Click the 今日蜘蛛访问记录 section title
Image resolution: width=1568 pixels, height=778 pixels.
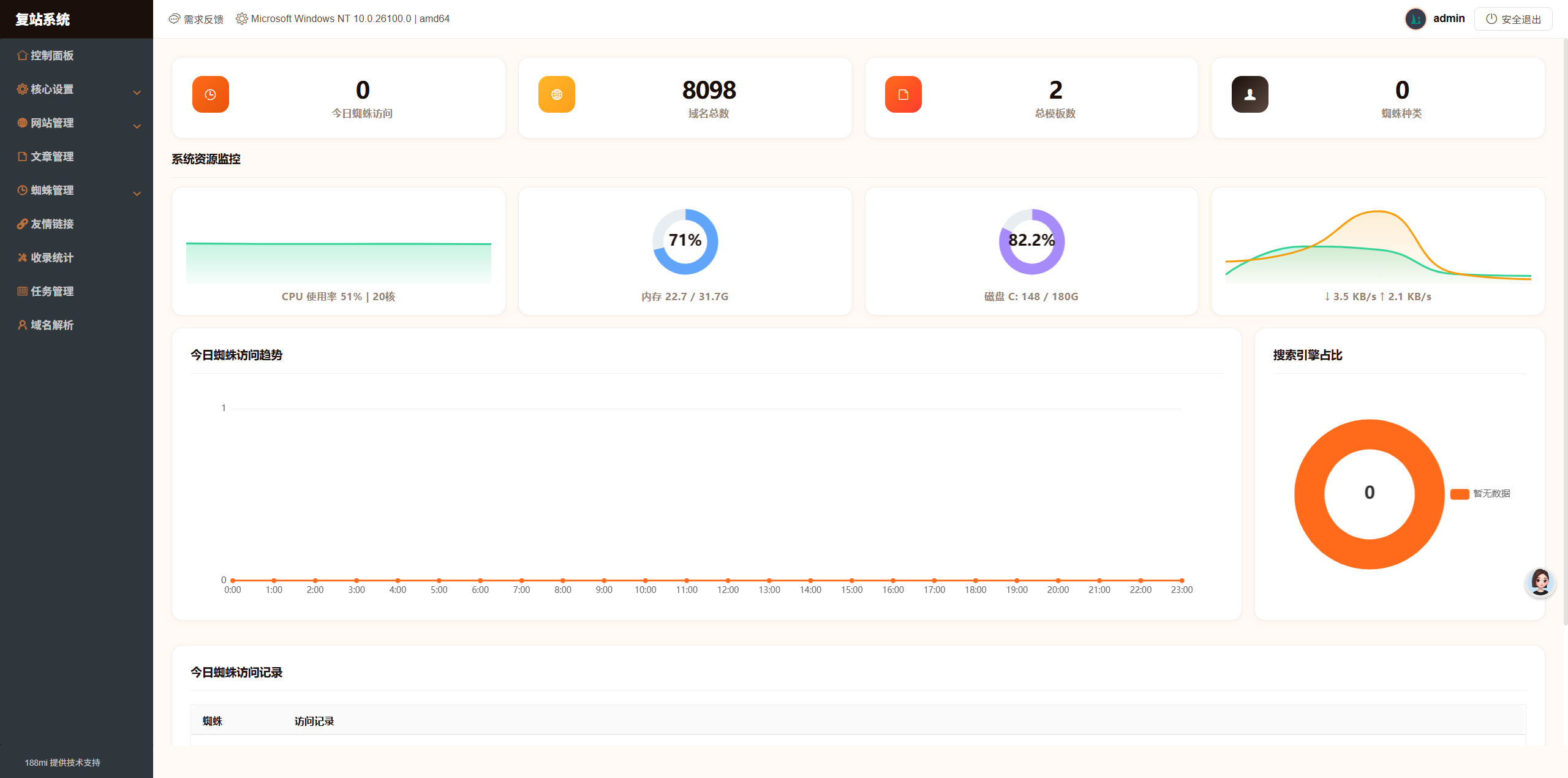click(x=236, y=673)
